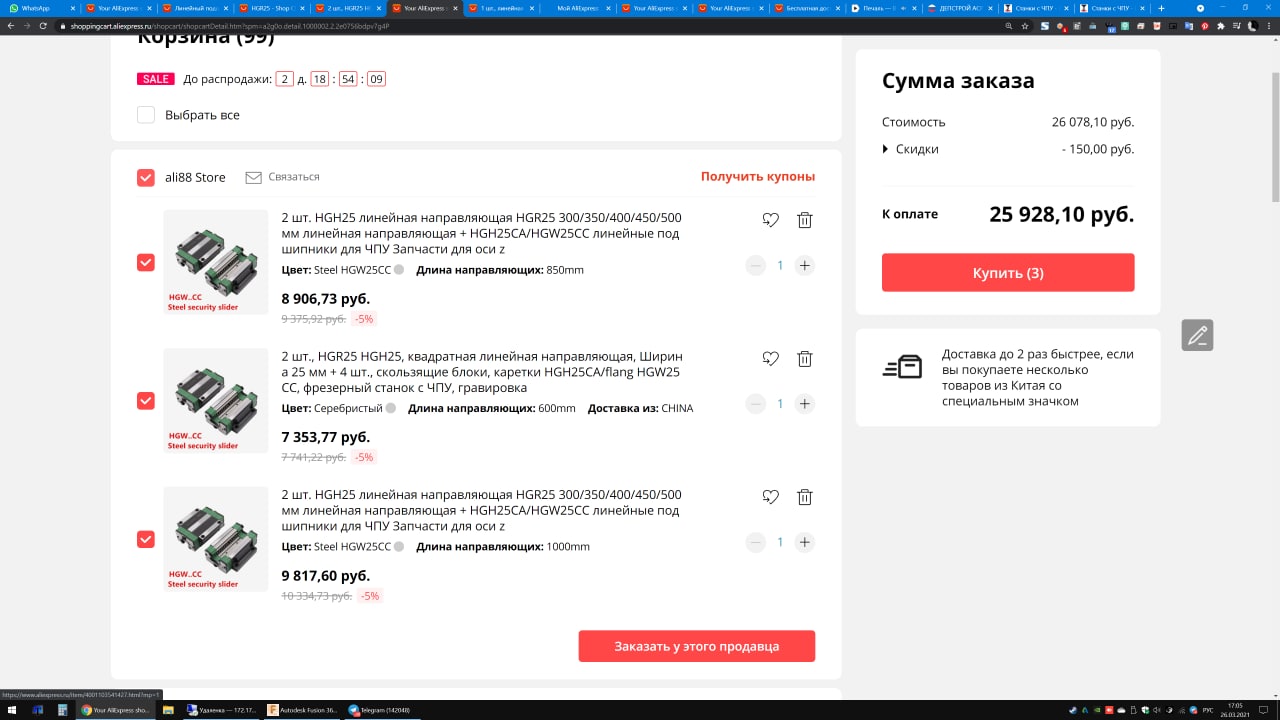The width and height of the screenshot is (1280, 720).
Task: Delete the 600mm HGR25 HGH25 item from cart
Action: 805,358
